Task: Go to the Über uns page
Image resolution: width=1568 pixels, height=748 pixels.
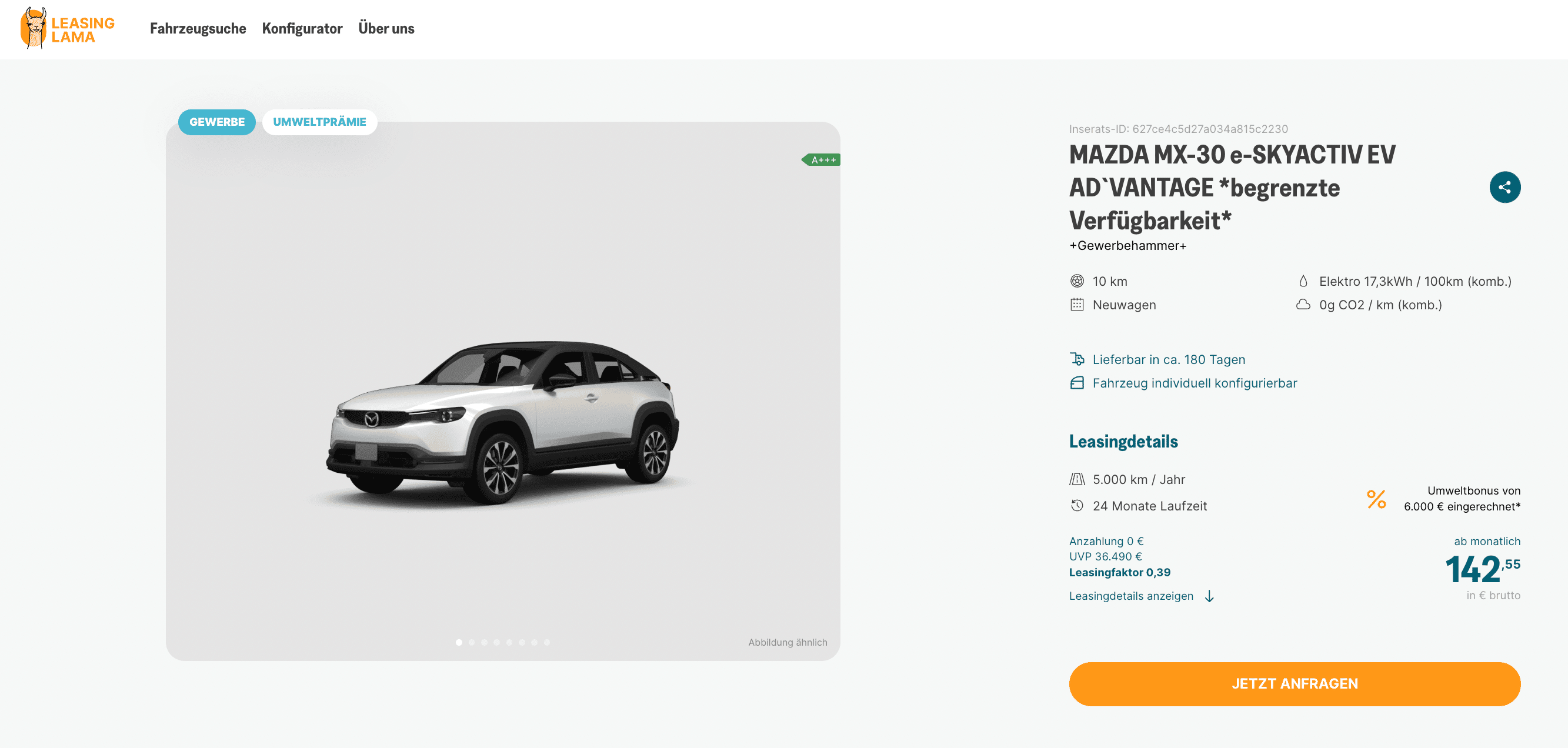Action: point(386,29)
